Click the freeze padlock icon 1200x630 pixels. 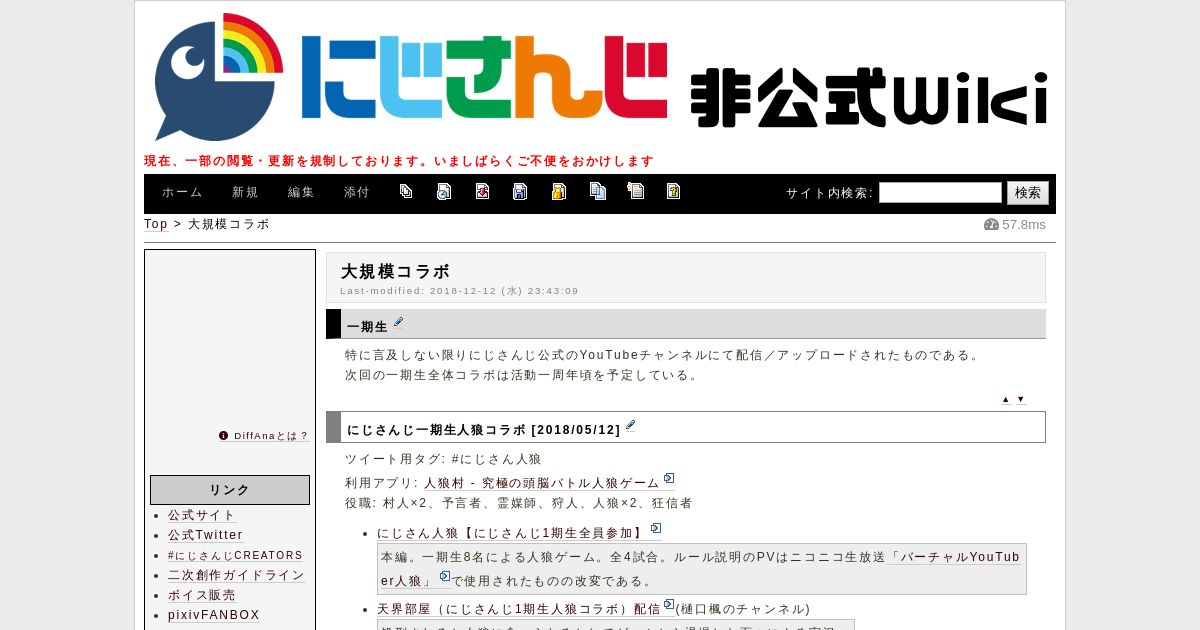(559, 191)
